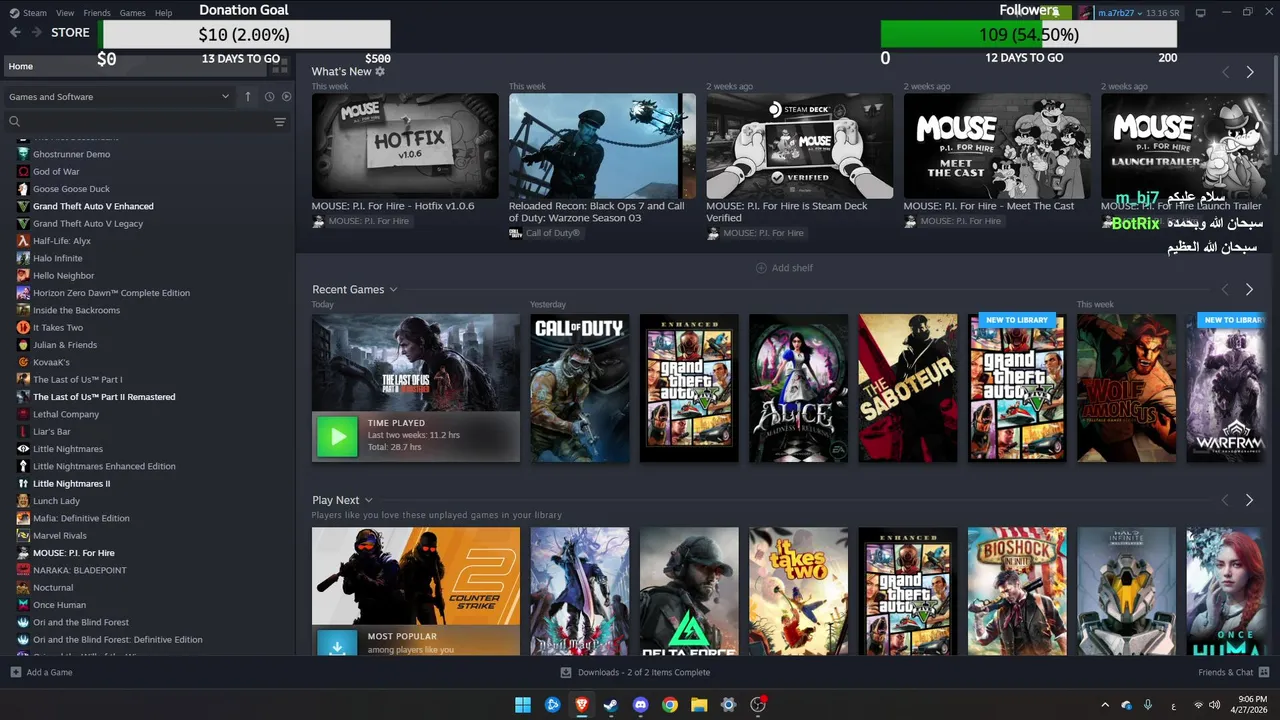This screenshot has width=1280, height=720.
Task: Advance the Play Next shelf right
Action: point(1249,500)
